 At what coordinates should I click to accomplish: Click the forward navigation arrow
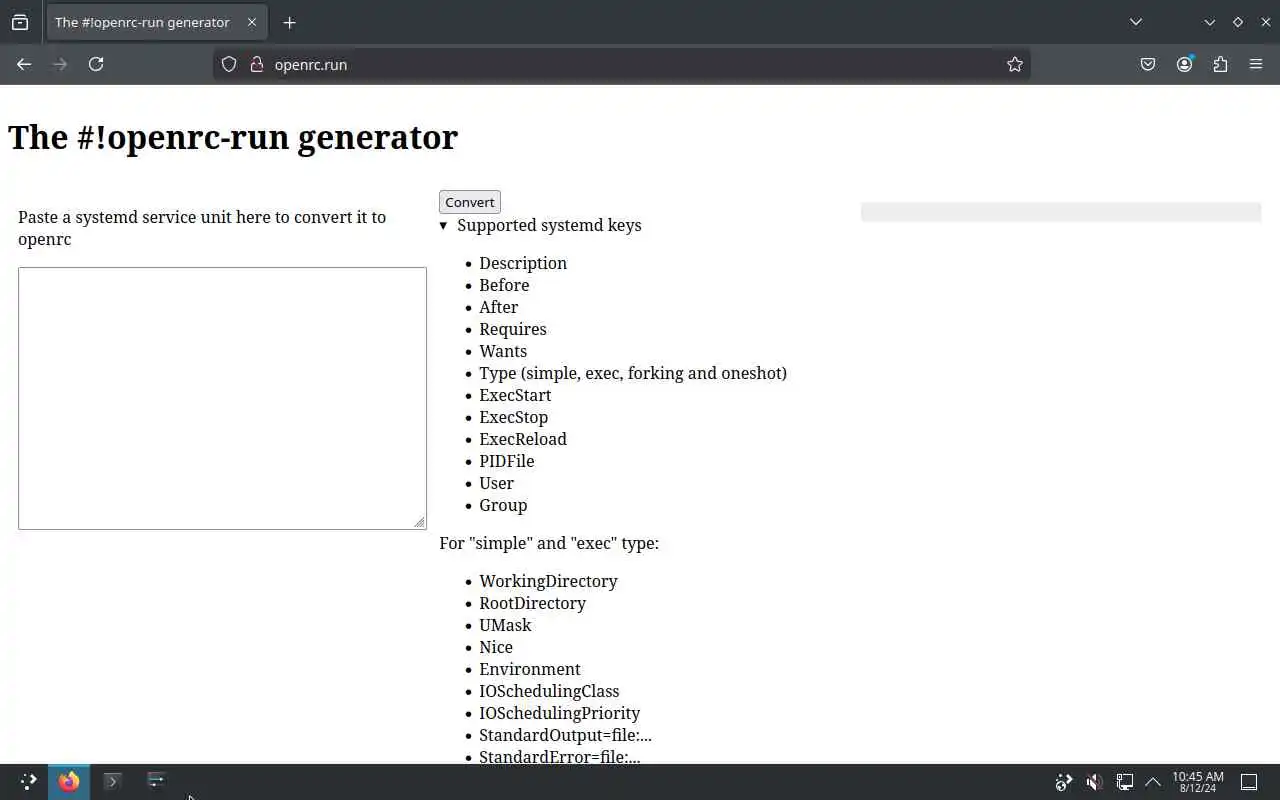(x=60, y=64)
